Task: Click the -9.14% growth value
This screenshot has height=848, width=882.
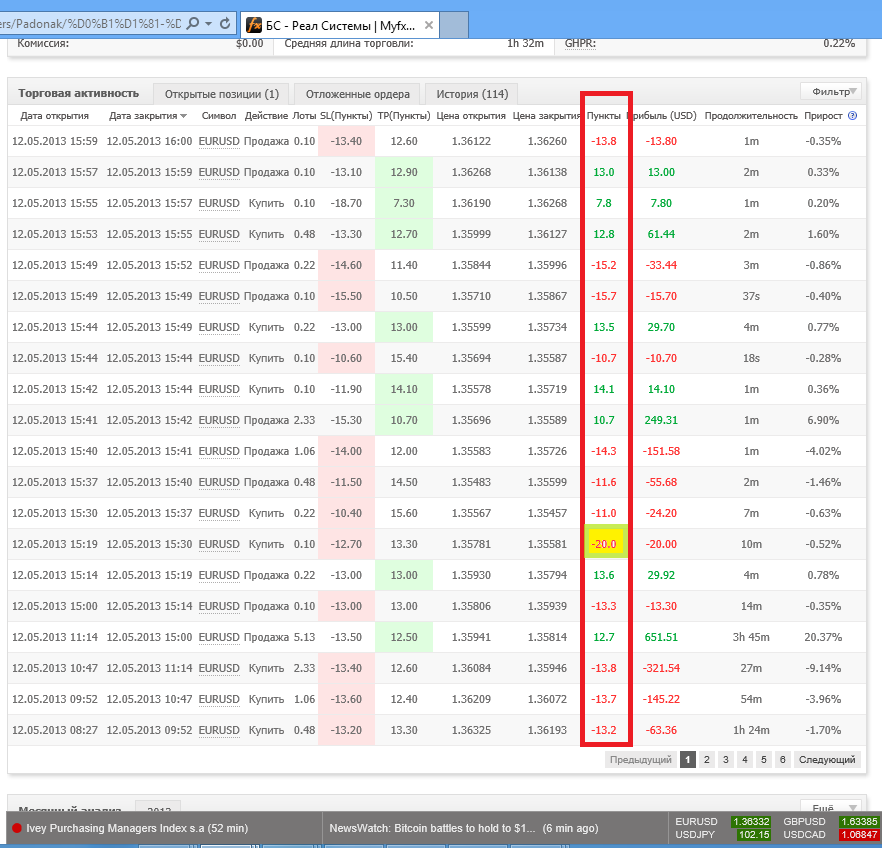Action: [x=823, y=668]
